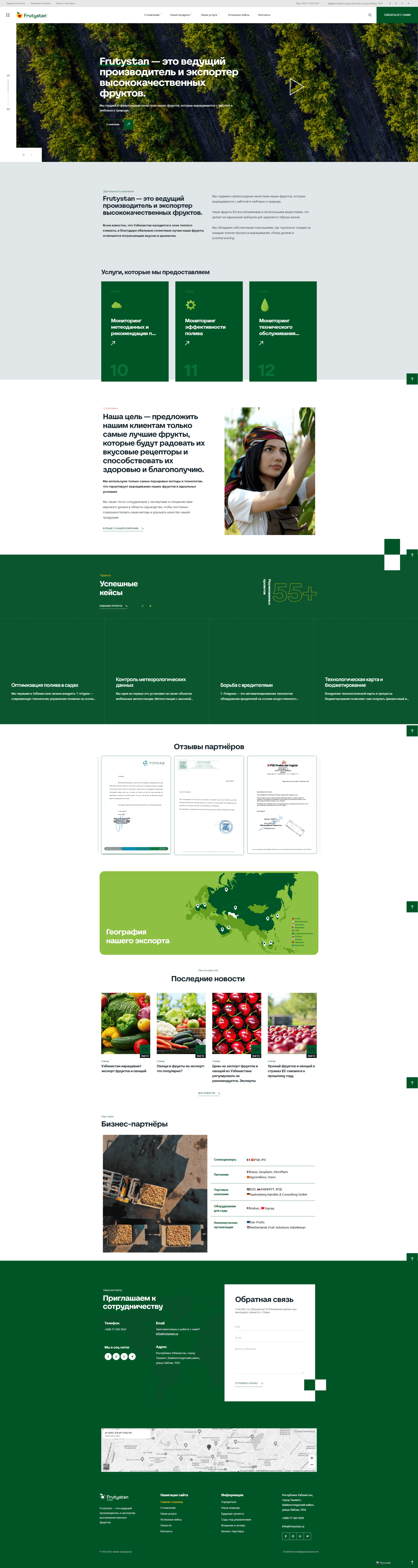Open the Русский language selector

tap(383, 1563)
